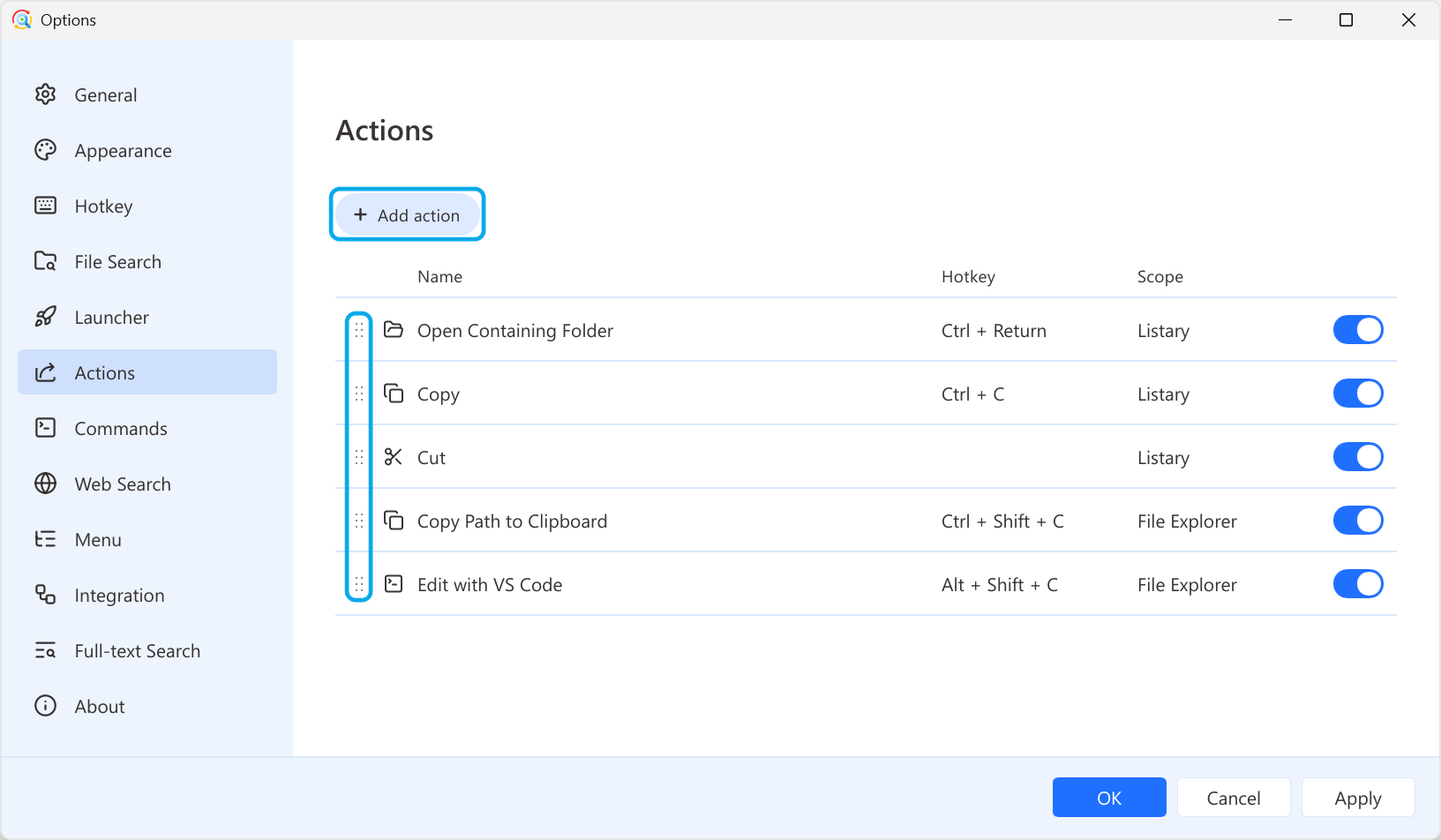The image size is (1441, 840).
Task: Click the Copy Path to Clipboard row icon
Action: click(x=394, y=521)
